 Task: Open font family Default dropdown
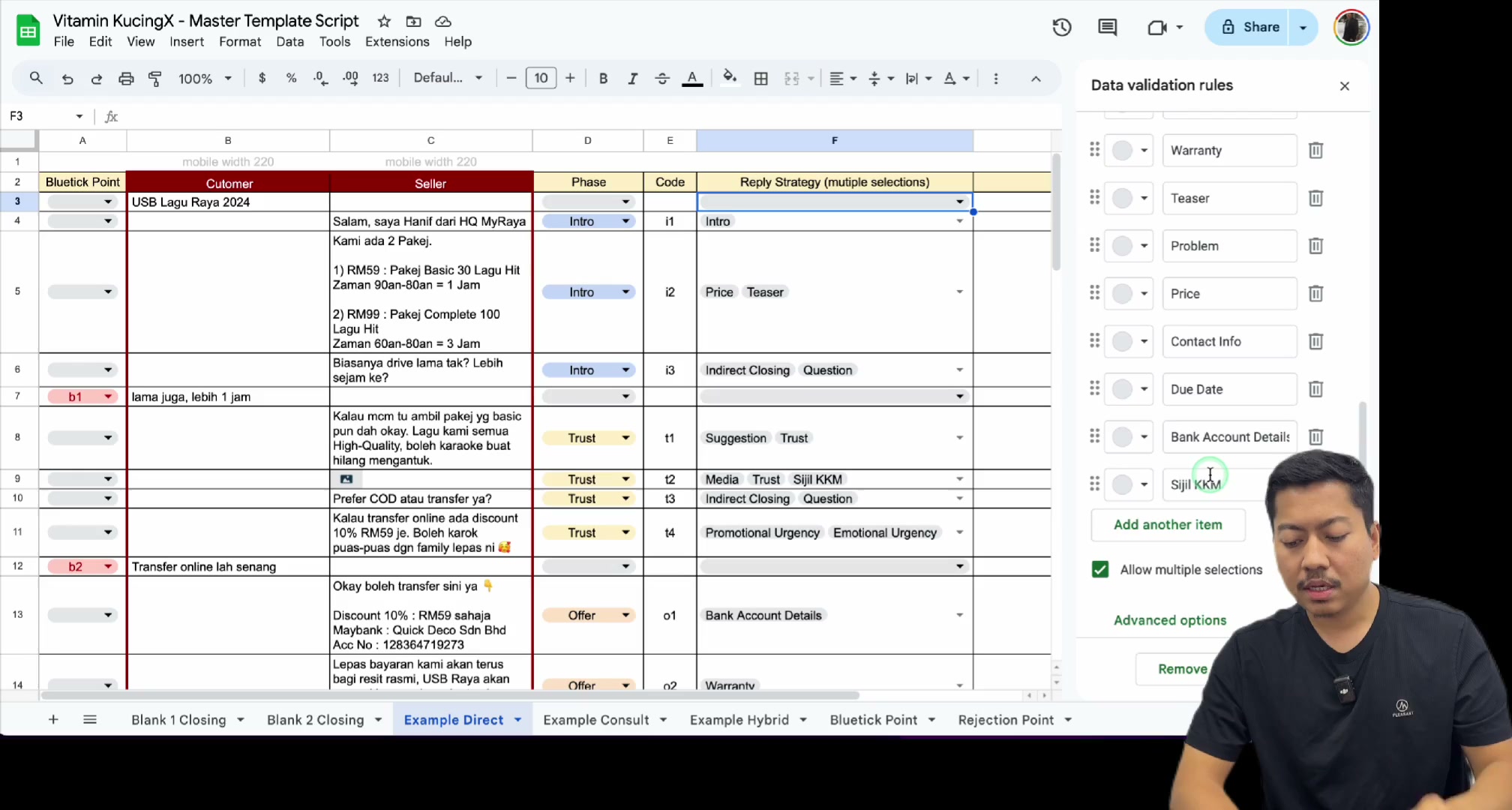coord(448,78)
